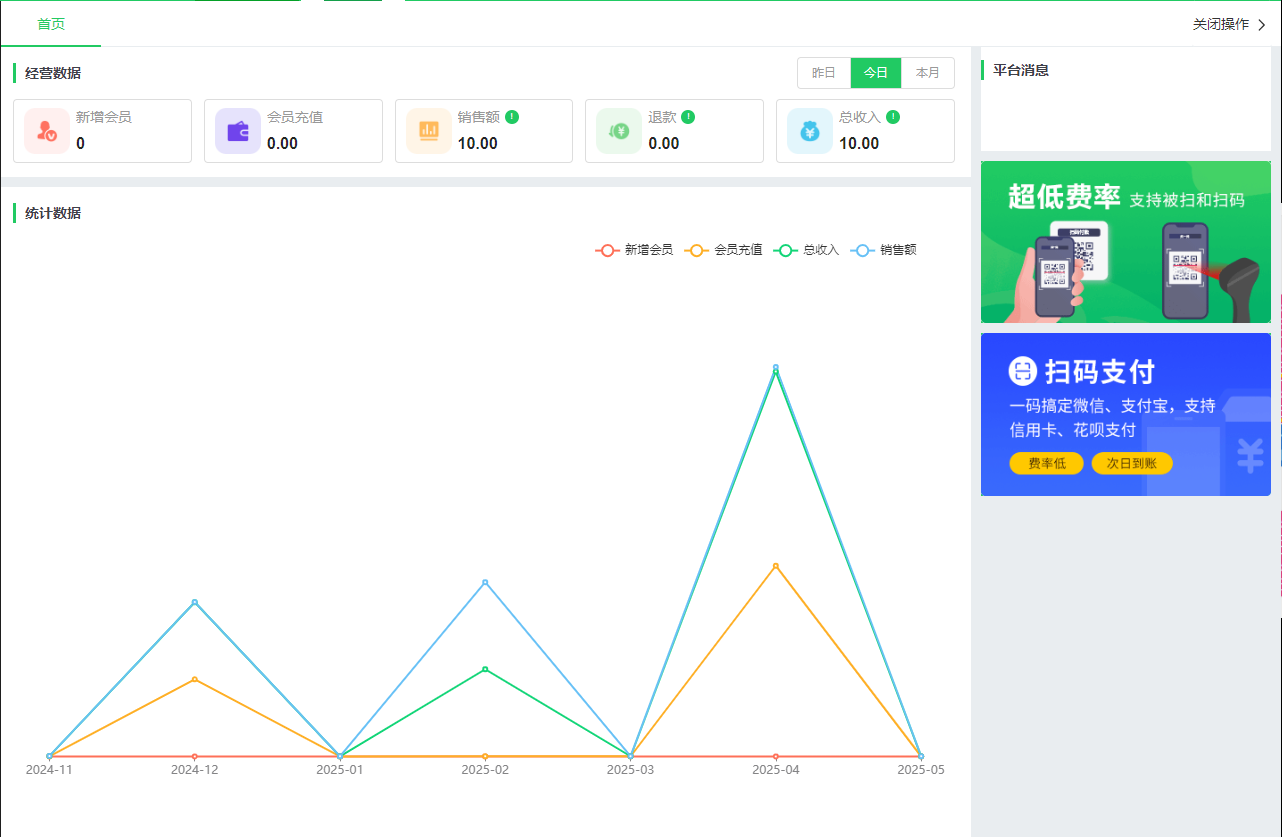Click the 平台消息 panel heading
Image resolution: width=1282 pixels, height=837 pixels.
pos(1021,70)
